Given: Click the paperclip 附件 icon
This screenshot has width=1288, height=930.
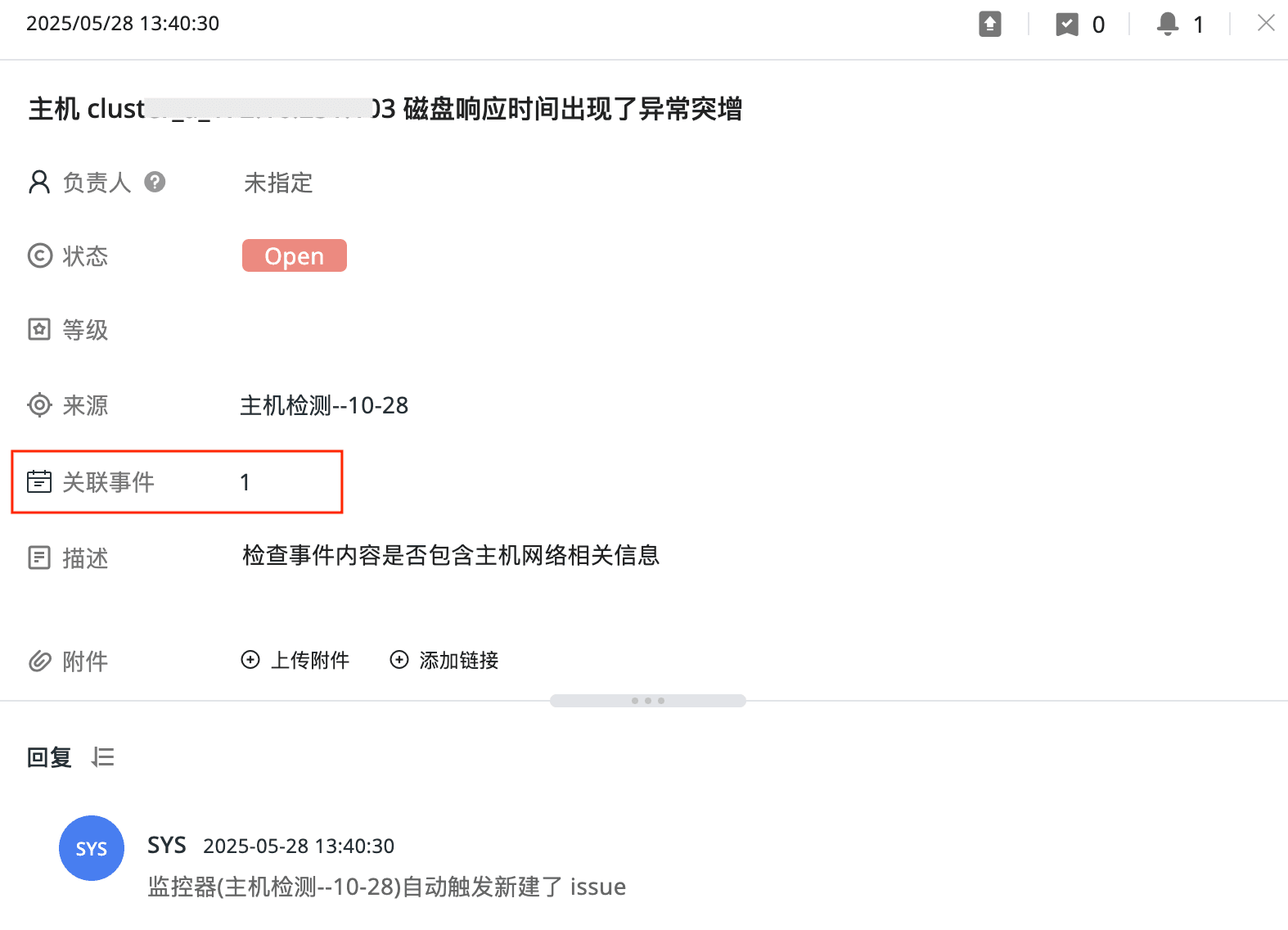Looking at the screenshot, I should [39, 661].
